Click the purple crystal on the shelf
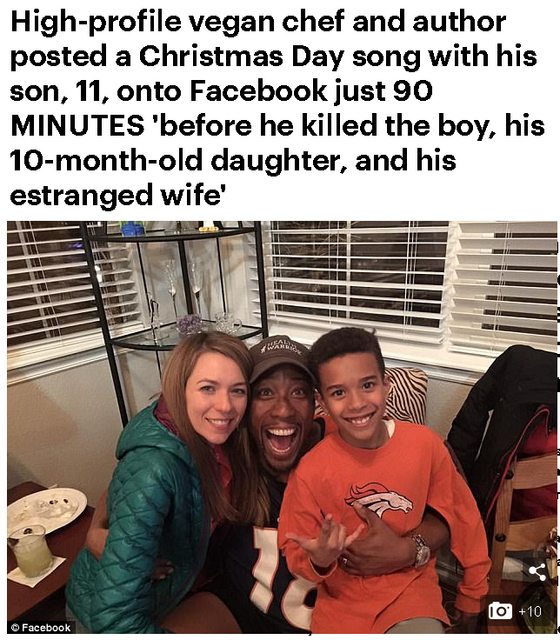 coord(189,324)
